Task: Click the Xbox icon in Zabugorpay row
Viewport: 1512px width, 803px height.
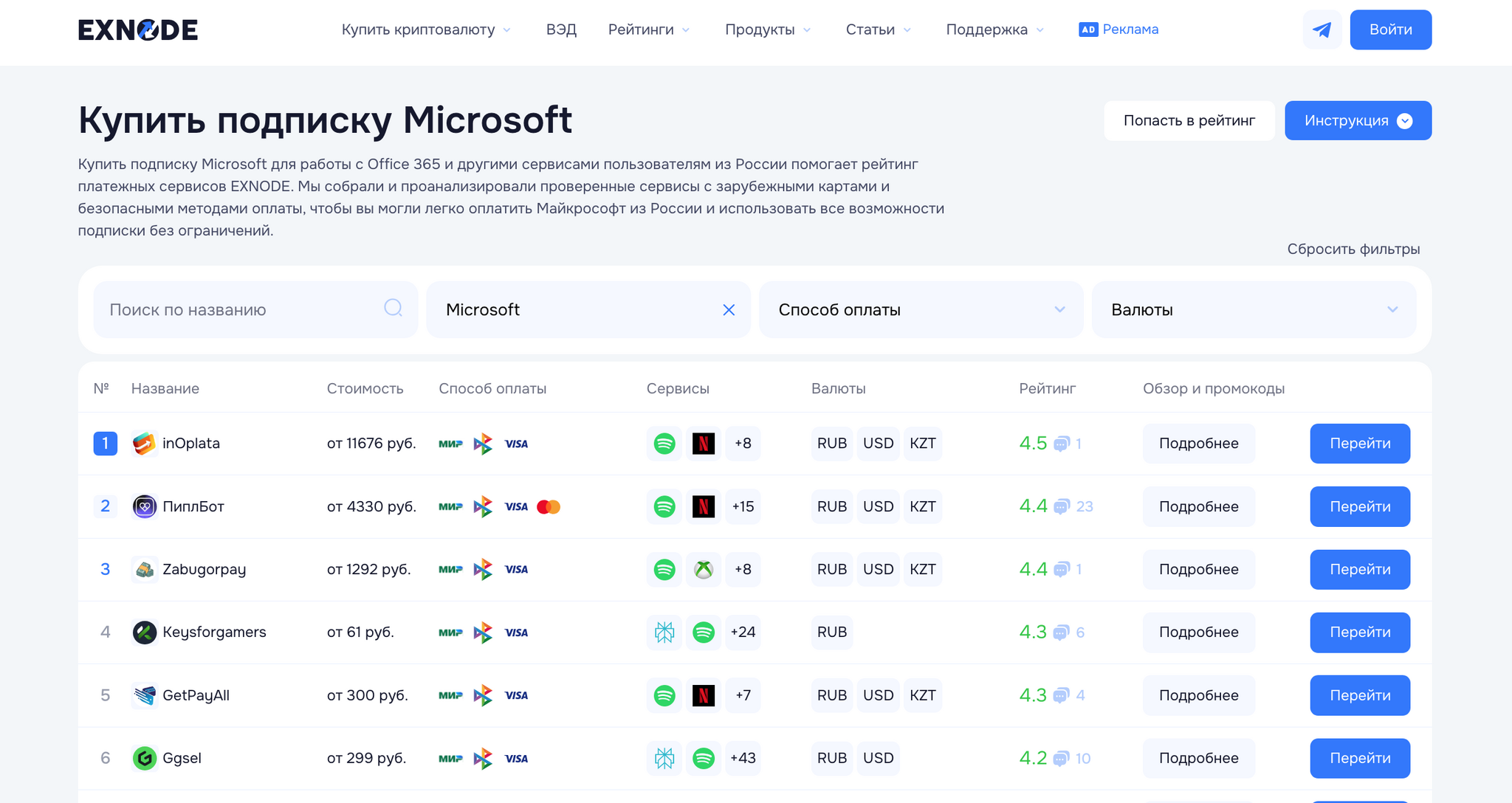Action: (x=704, y=569)
